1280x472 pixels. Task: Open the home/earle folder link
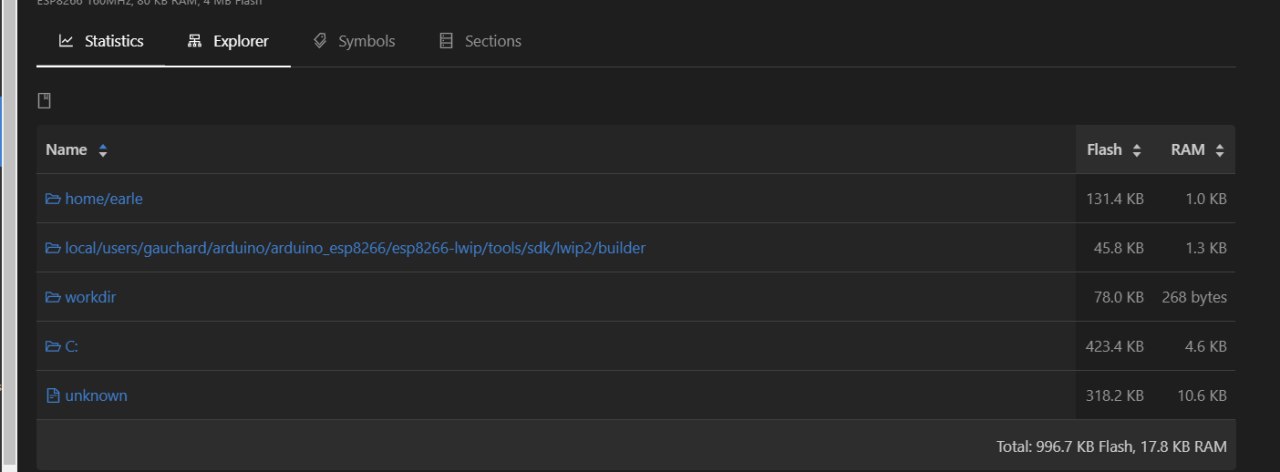(104, 199)
